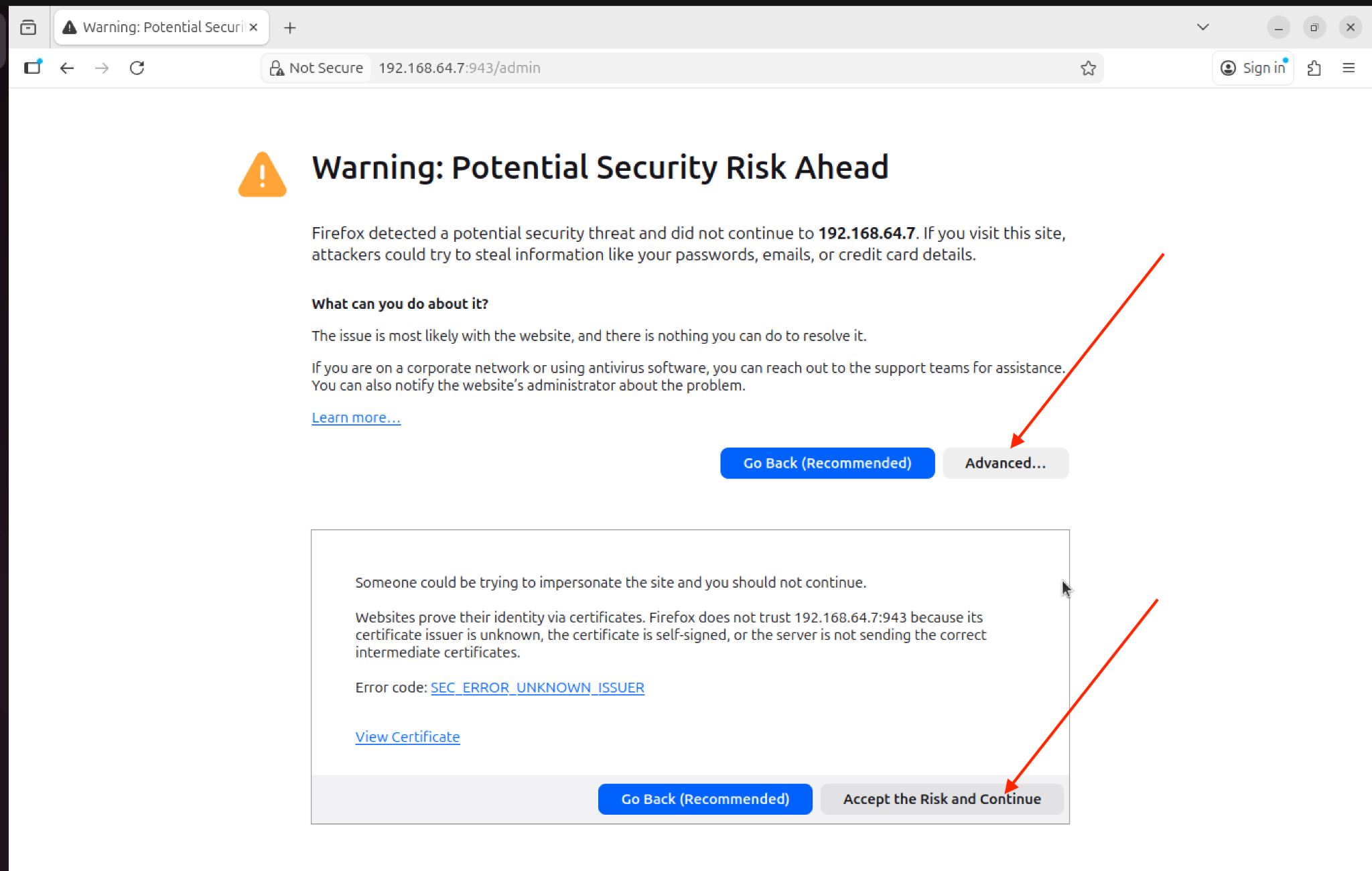Click the upper Go Back (Recommended) button
The width and height of the screenshot is (1372, 871).
(x=827, y=463)
